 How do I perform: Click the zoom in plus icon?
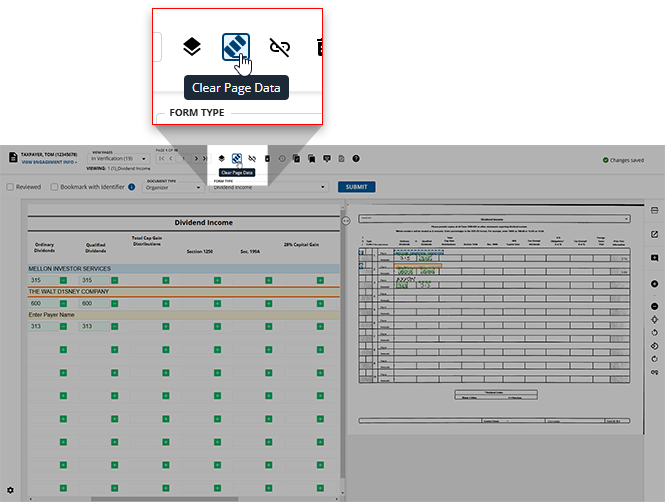pos(653,284)
